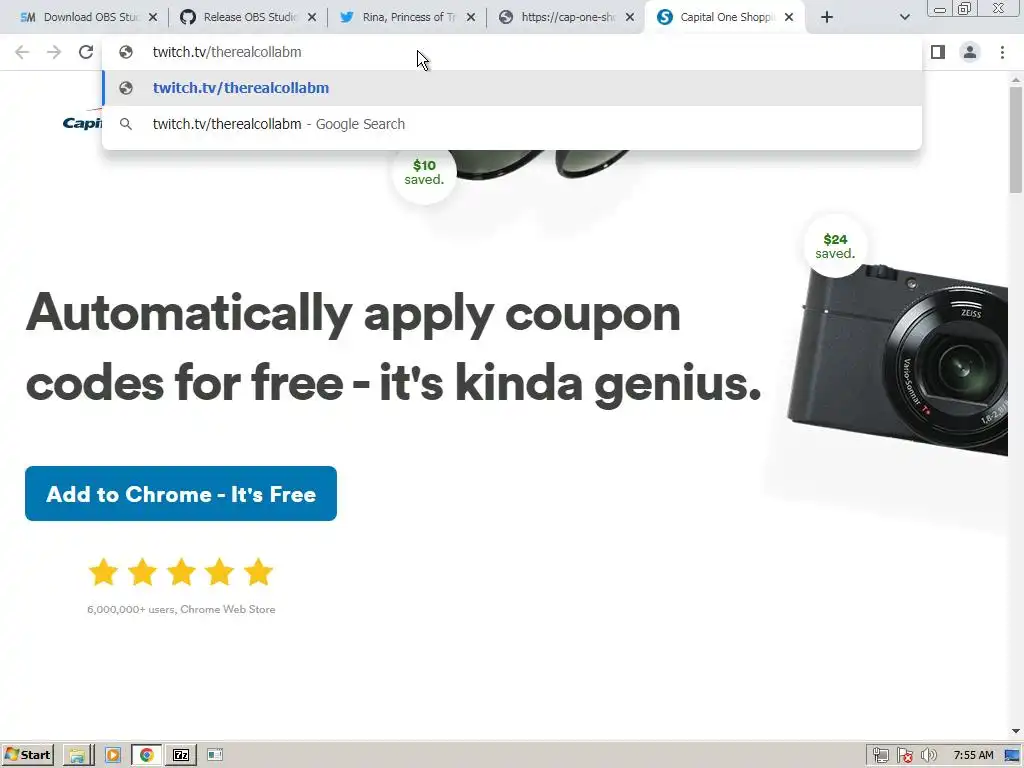Expand the tab search dropdown arrow
1024x768 pixels.
(x=904, y=18)
